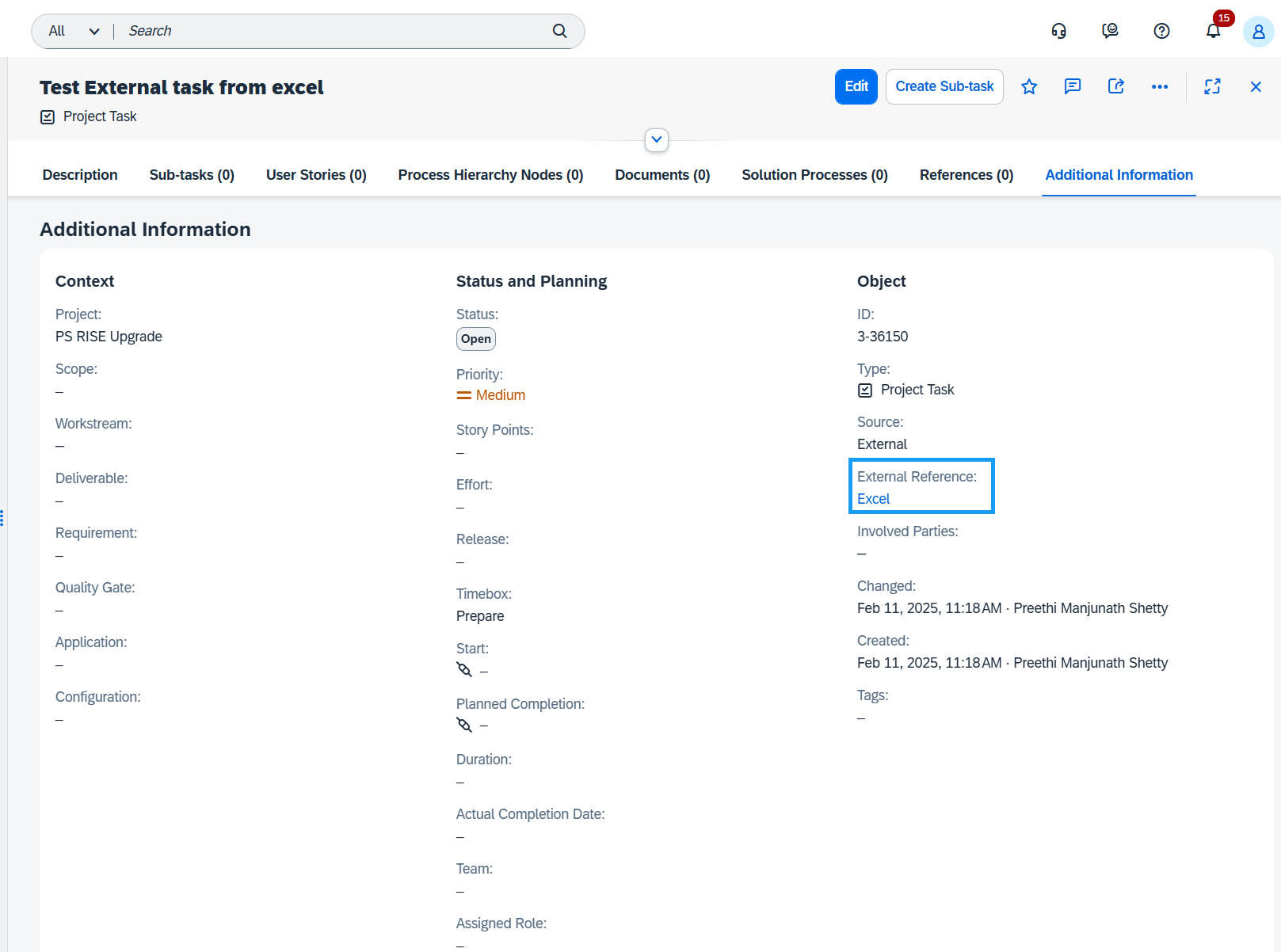Screen dimensions: 1281x952
Task: Open the Excel external reference link
Action: coord(872,499)
